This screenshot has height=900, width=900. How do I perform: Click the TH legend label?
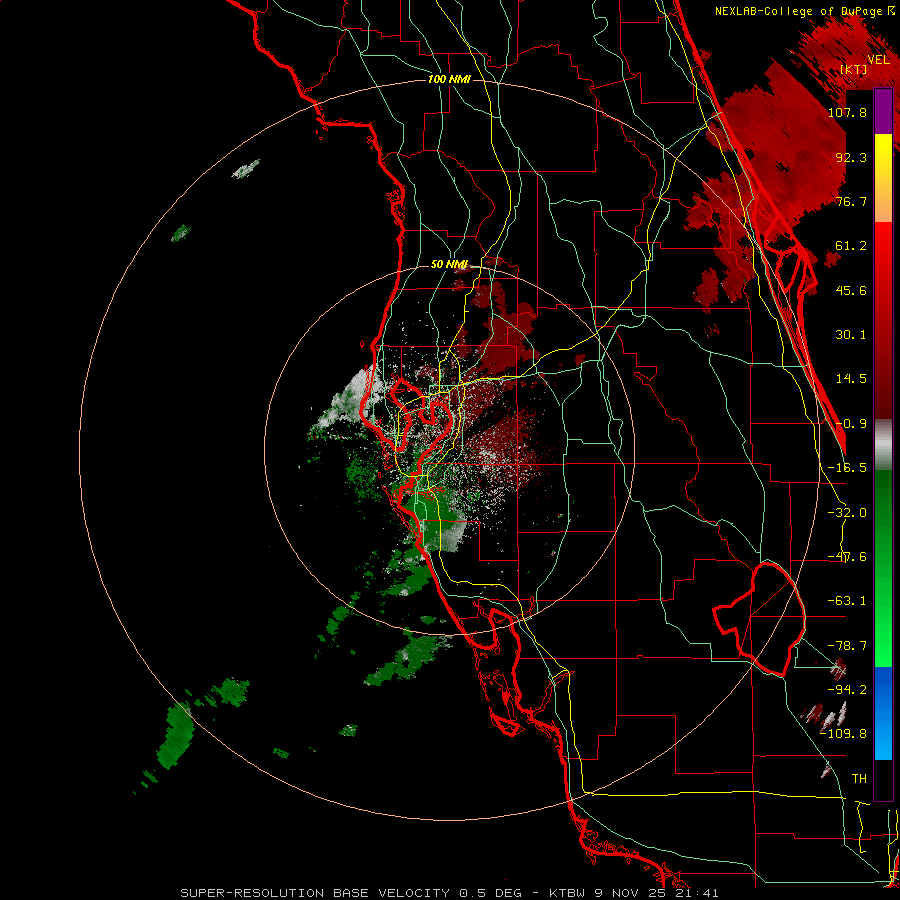point(859,779)
